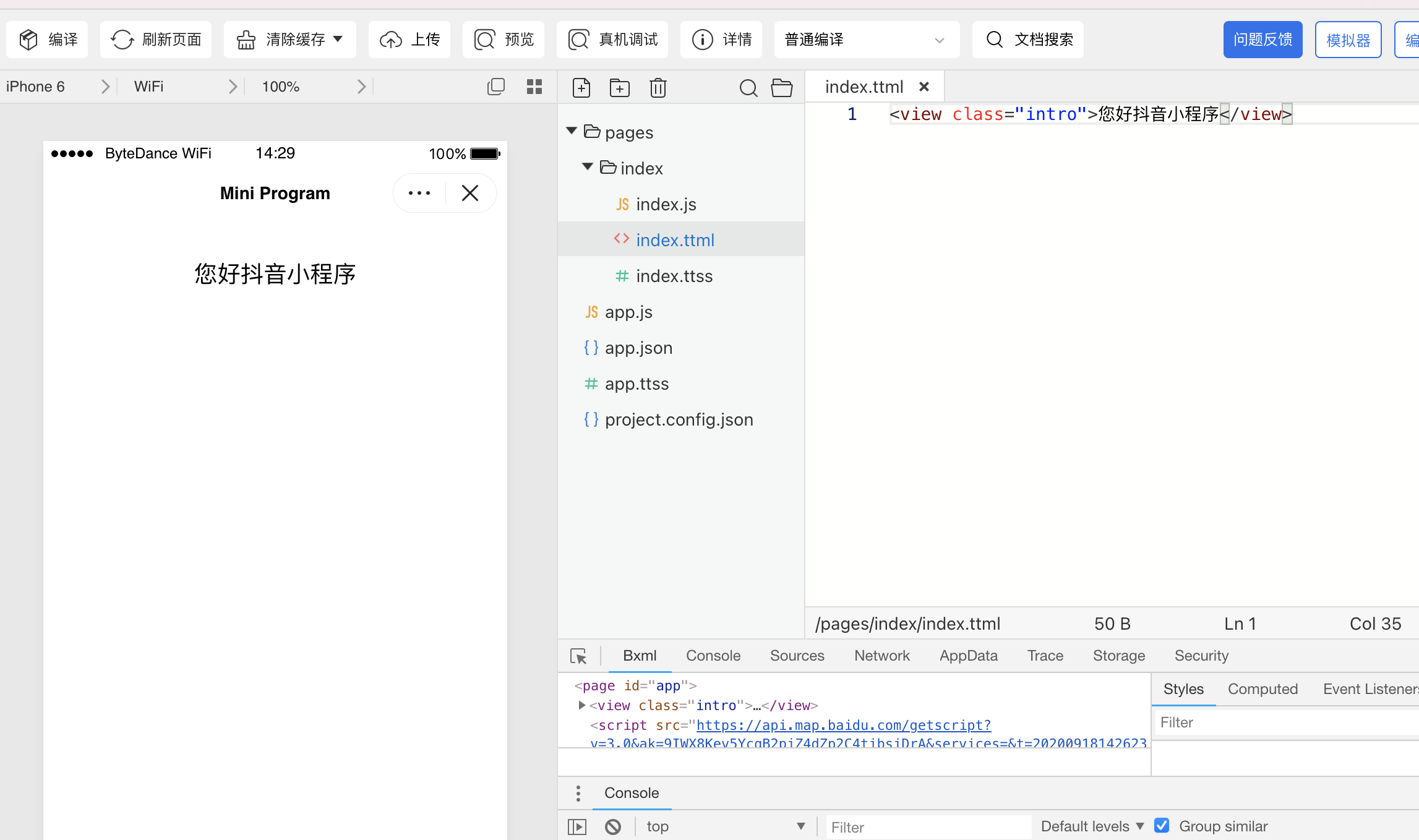Toggle the Group similar checkbox
Screen dimensions: 1419x840
tap(1162, 826)
